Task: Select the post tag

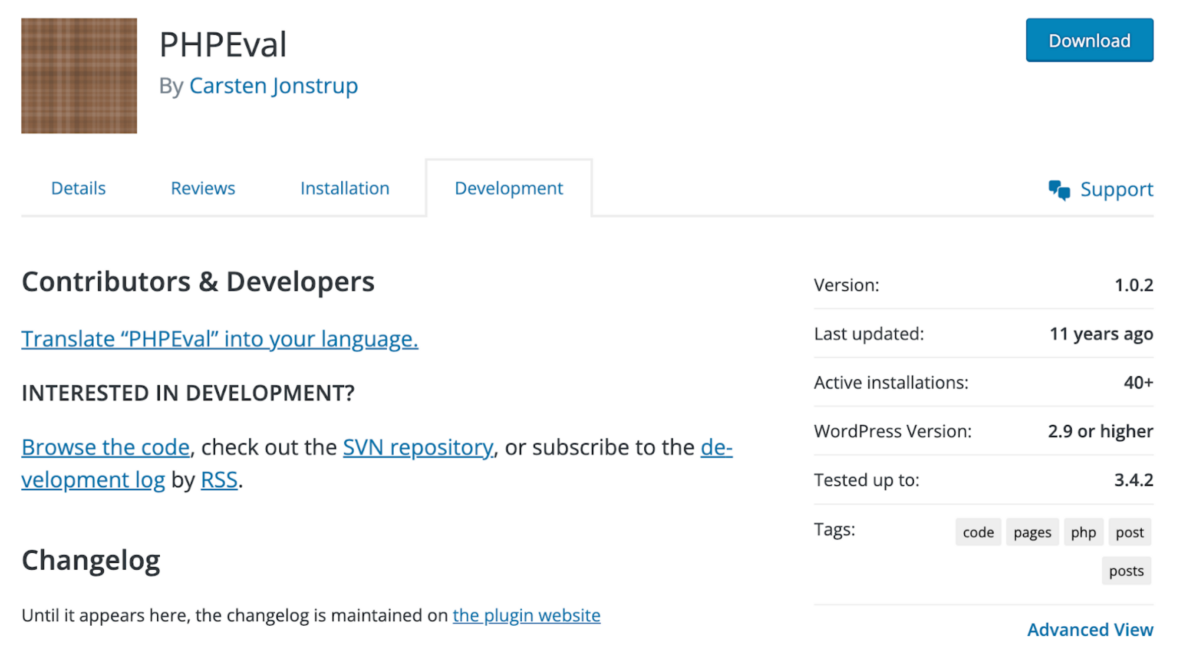Action: (1129, 531)
